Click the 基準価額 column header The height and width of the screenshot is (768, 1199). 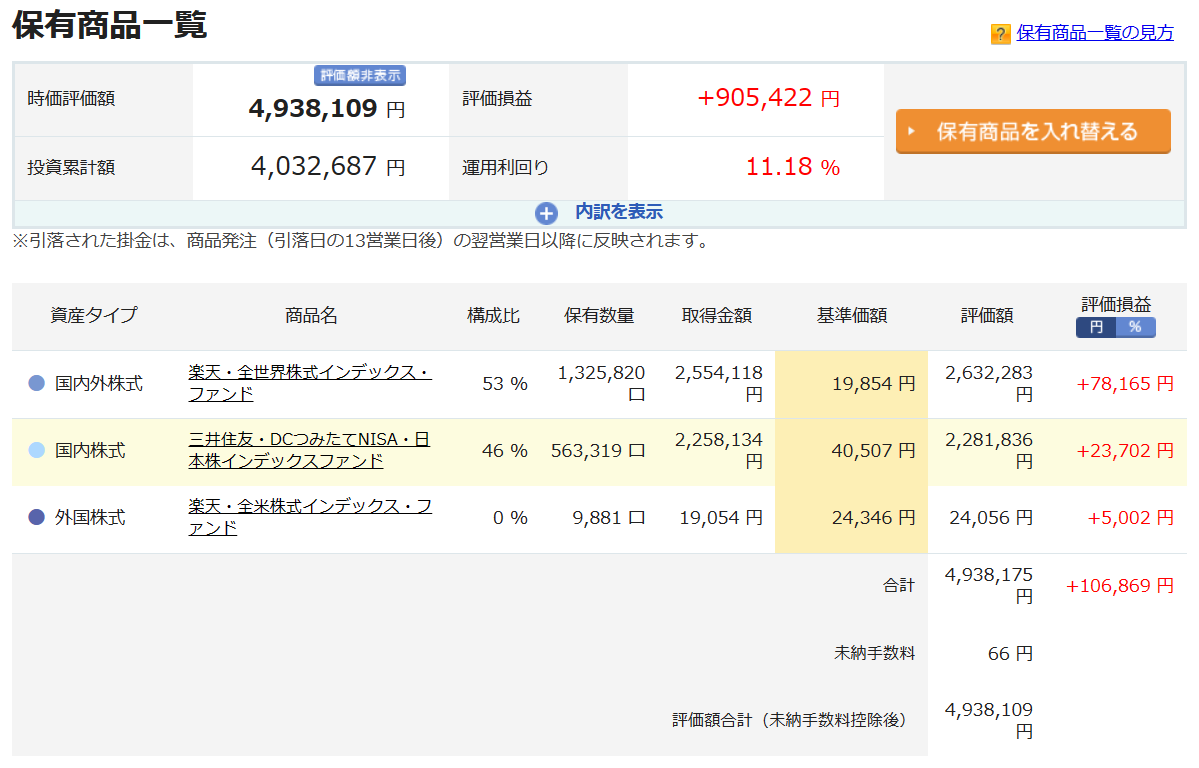click(x=852, y=316)
